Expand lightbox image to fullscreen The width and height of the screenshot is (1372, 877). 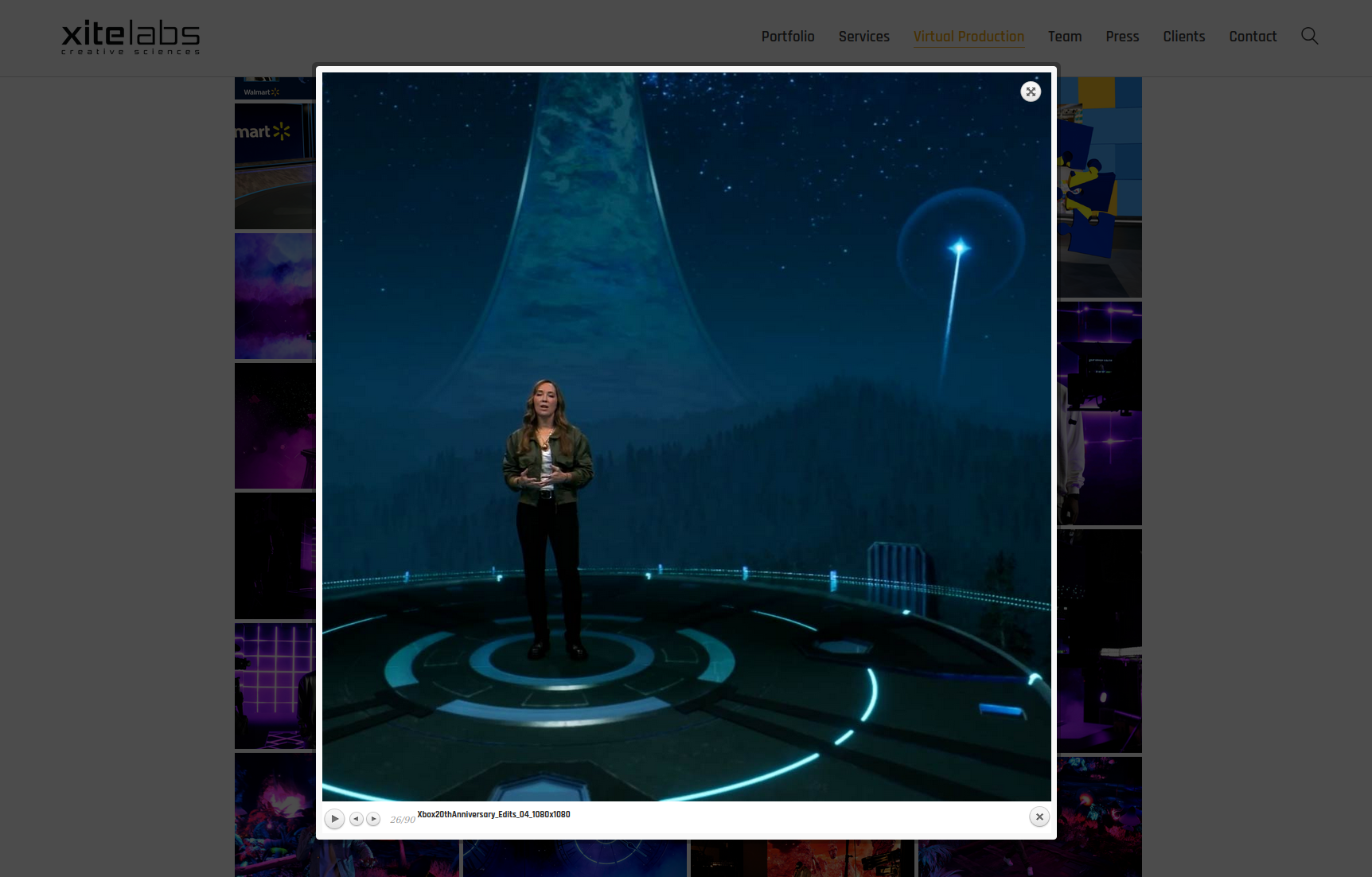1031,92
